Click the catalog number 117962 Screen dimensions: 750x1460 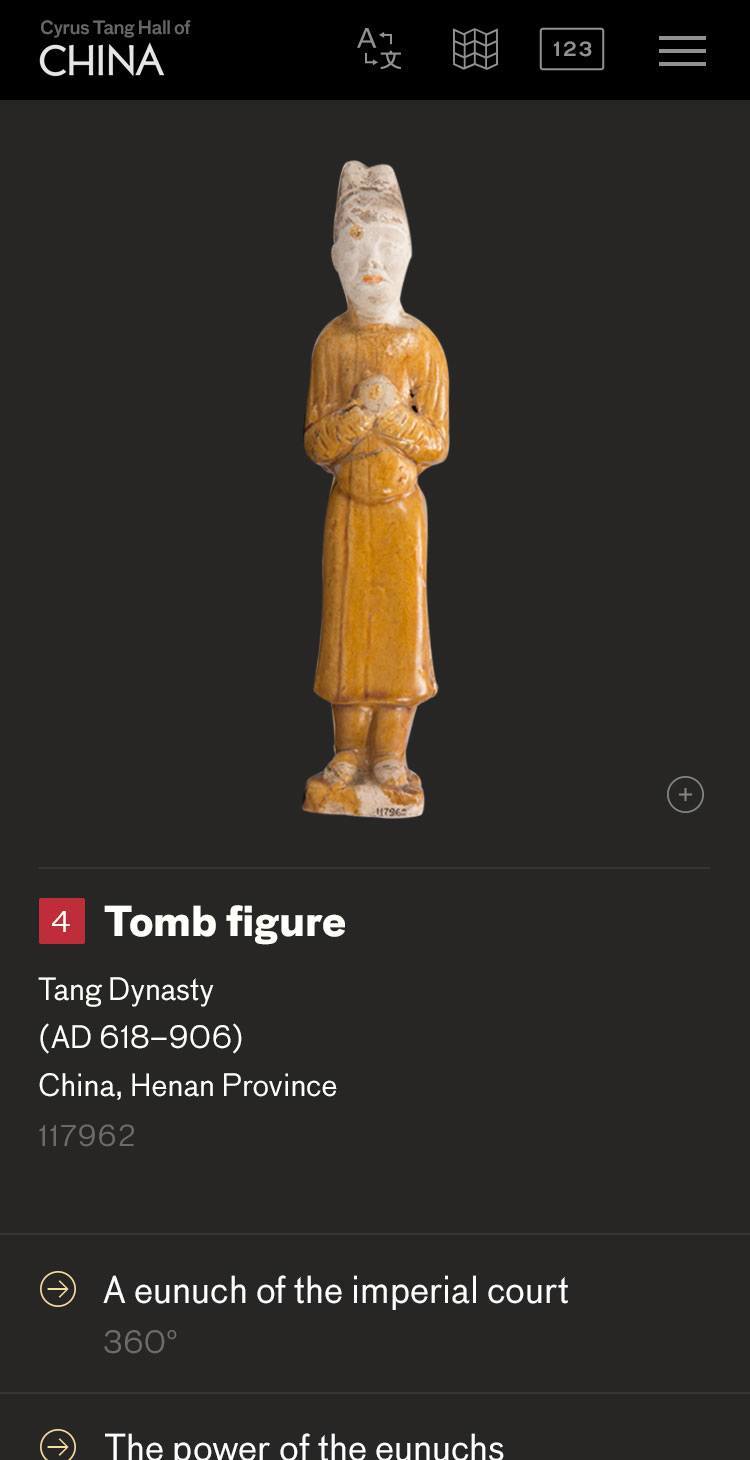click(87, 1136)
